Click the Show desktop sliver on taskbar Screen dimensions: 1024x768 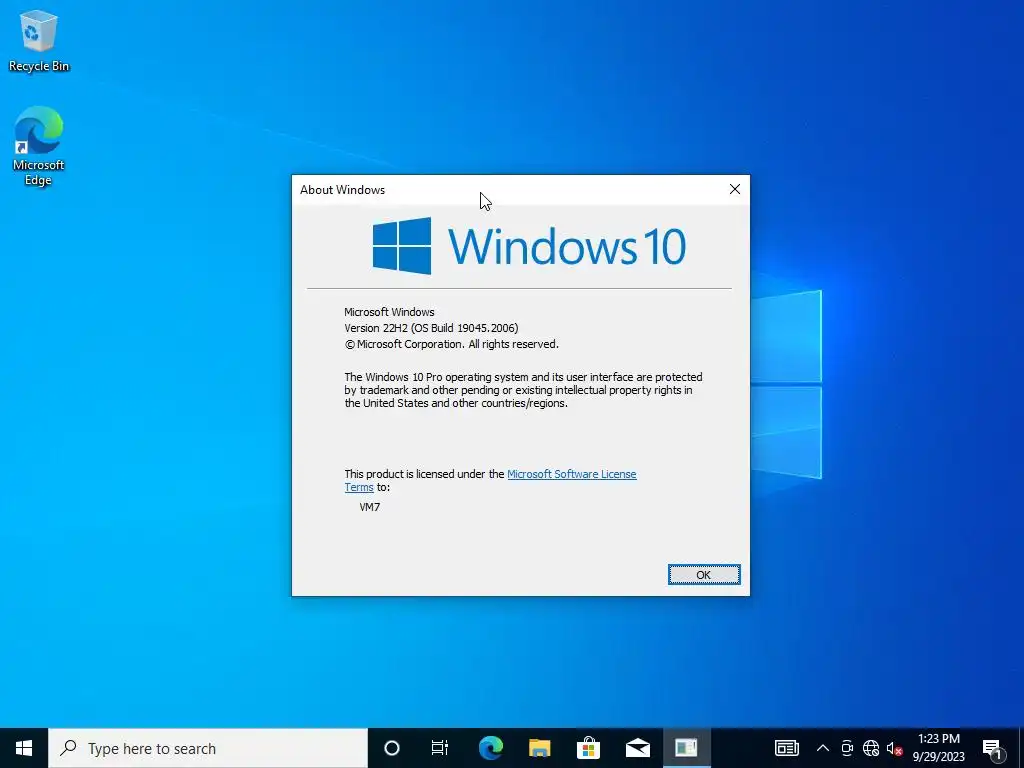[x=1021, y=748]
